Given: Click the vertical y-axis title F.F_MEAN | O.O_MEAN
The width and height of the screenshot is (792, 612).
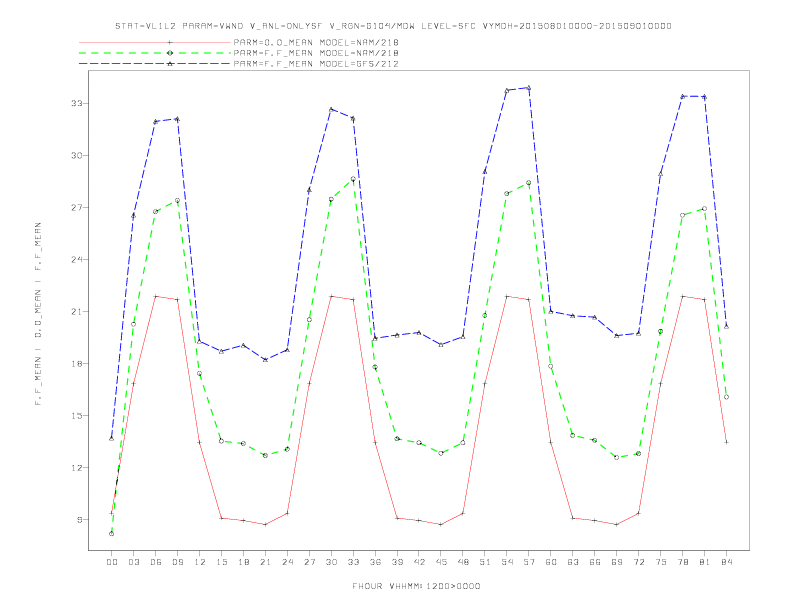Looking at the screenshot, I should [38, 314].
